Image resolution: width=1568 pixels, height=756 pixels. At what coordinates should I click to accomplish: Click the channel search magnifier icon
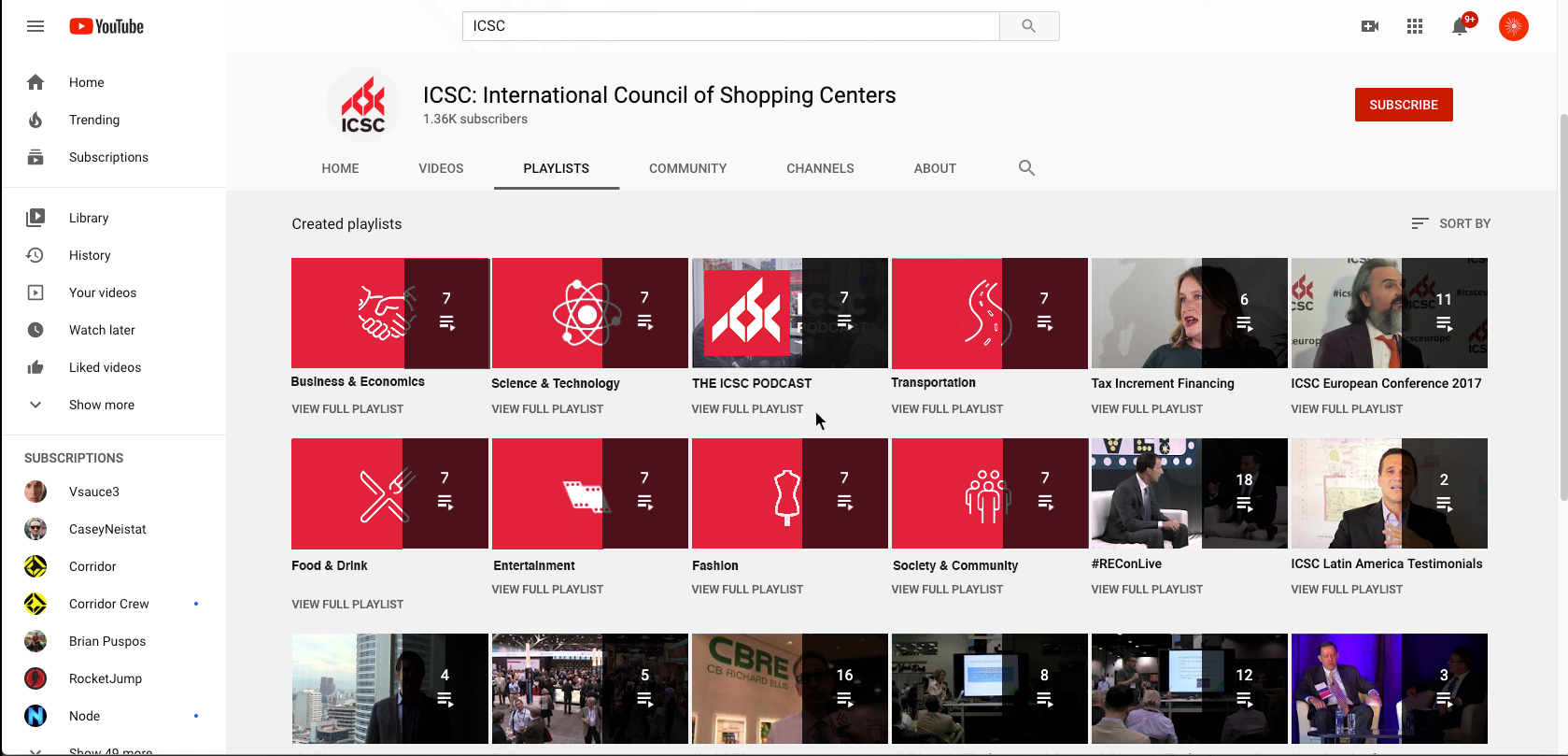[x=1026, y=168]
